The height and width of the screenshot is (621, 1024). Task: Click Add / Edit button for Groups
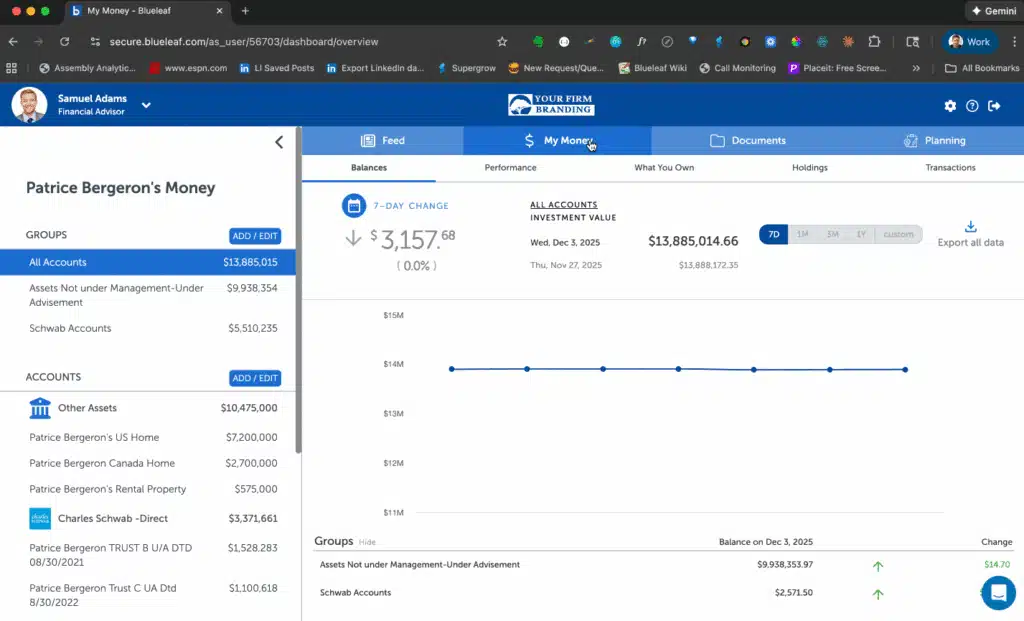point(255,236)
